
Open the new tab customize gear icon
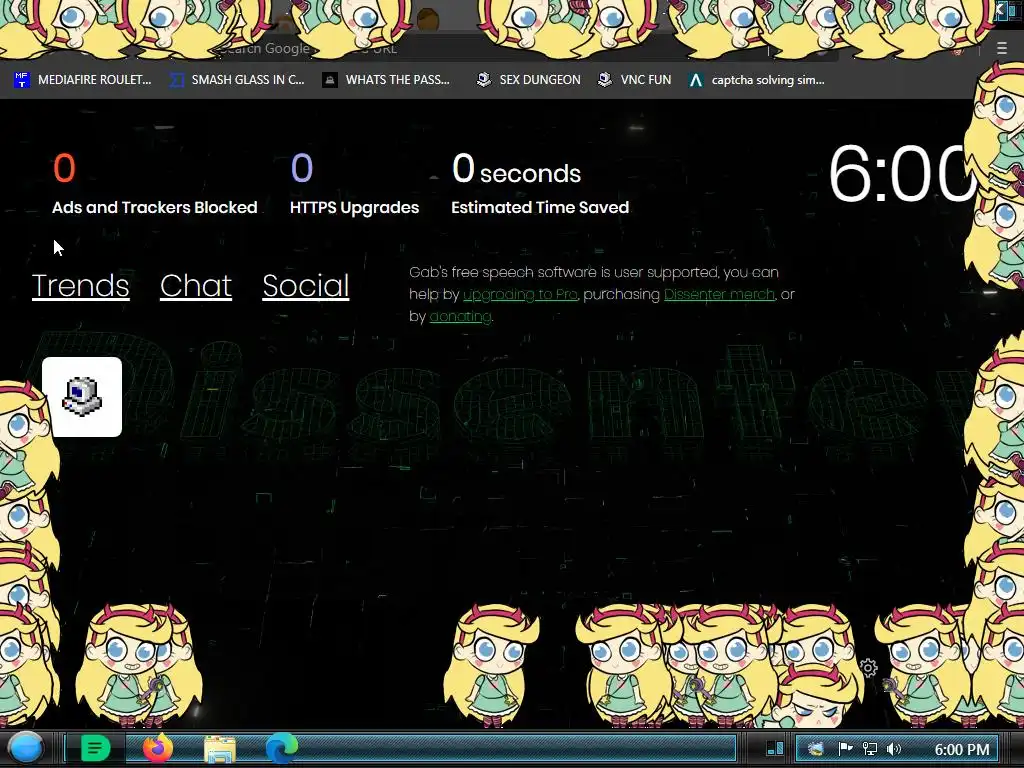click(x=868, y=667)
